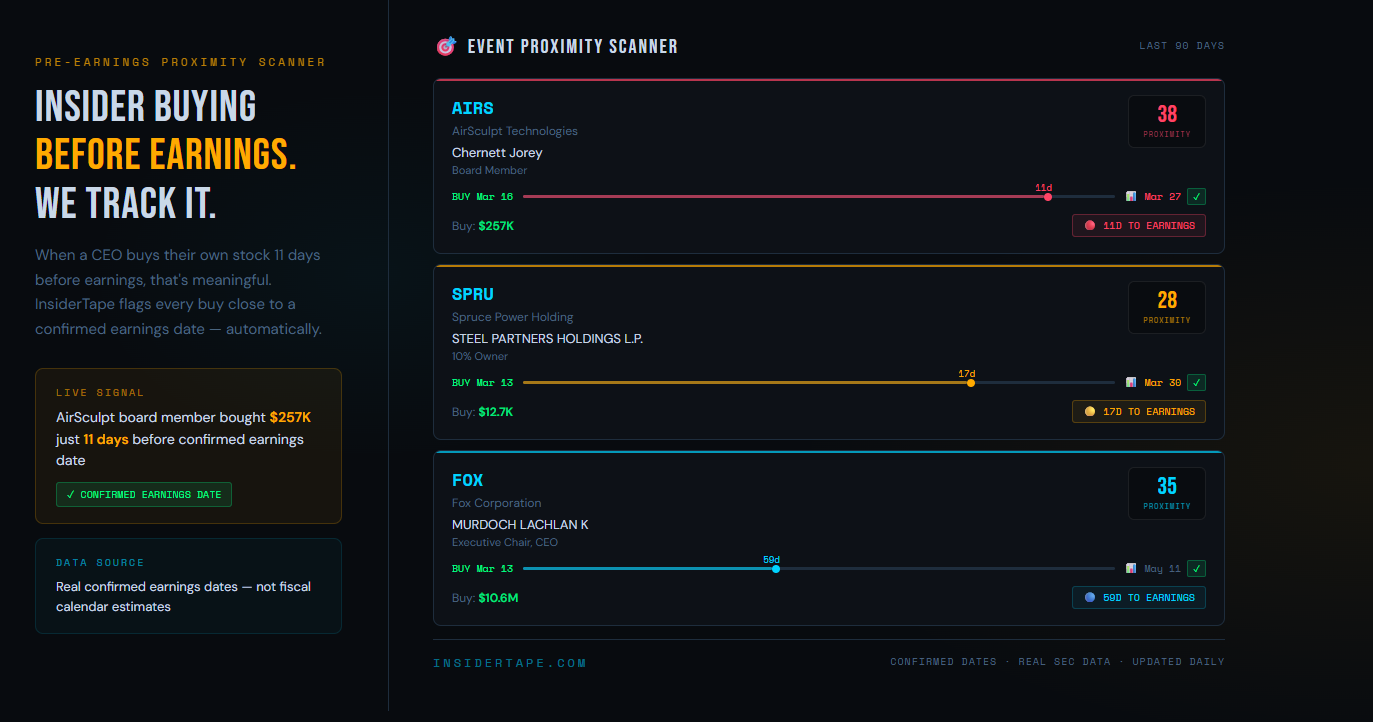This screenshot has height=722, width=1373.
Task: Click the 17d marker on SPRU timeline
Action: [971, 383]
